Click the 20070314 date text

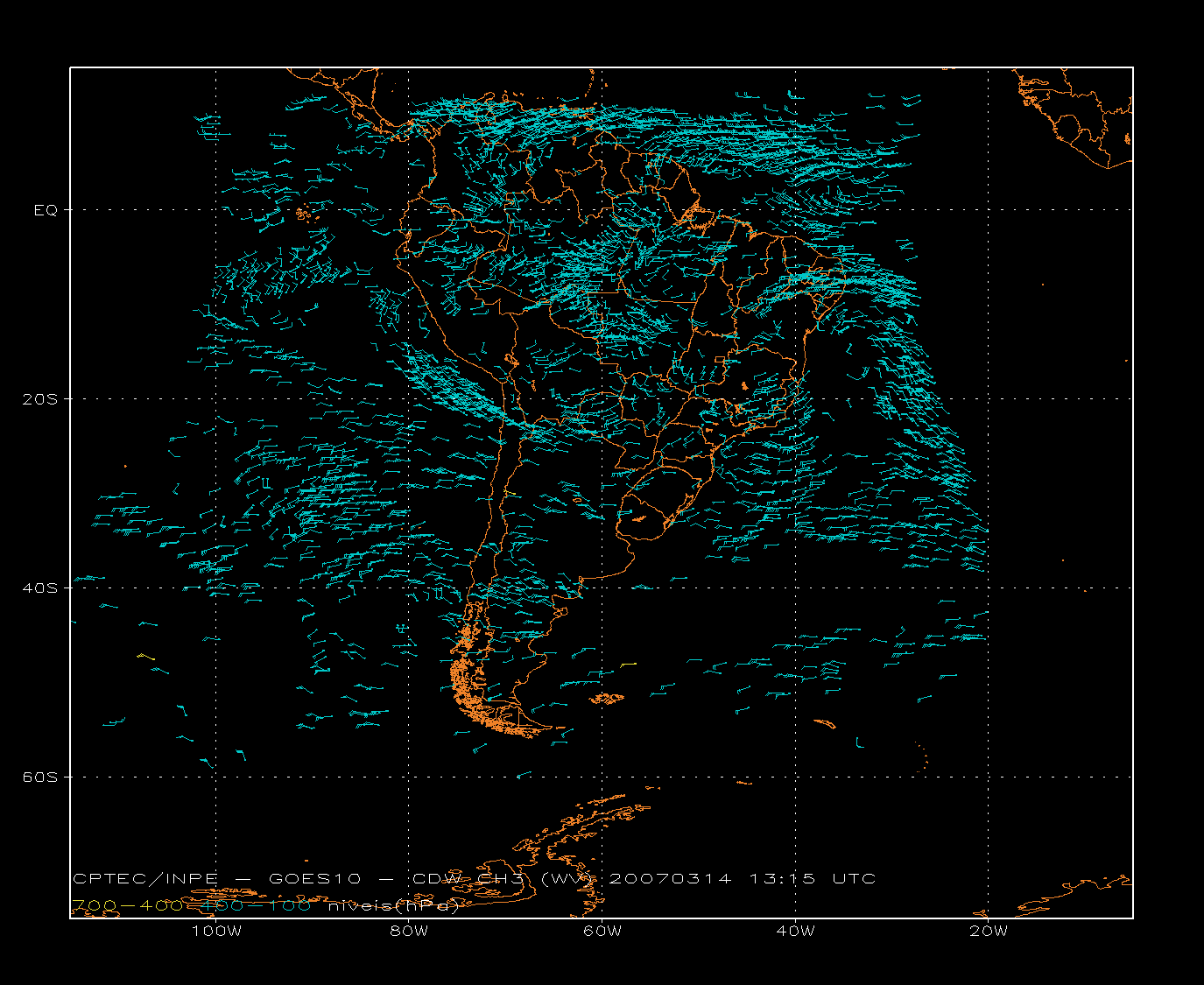tap(670, 878)
